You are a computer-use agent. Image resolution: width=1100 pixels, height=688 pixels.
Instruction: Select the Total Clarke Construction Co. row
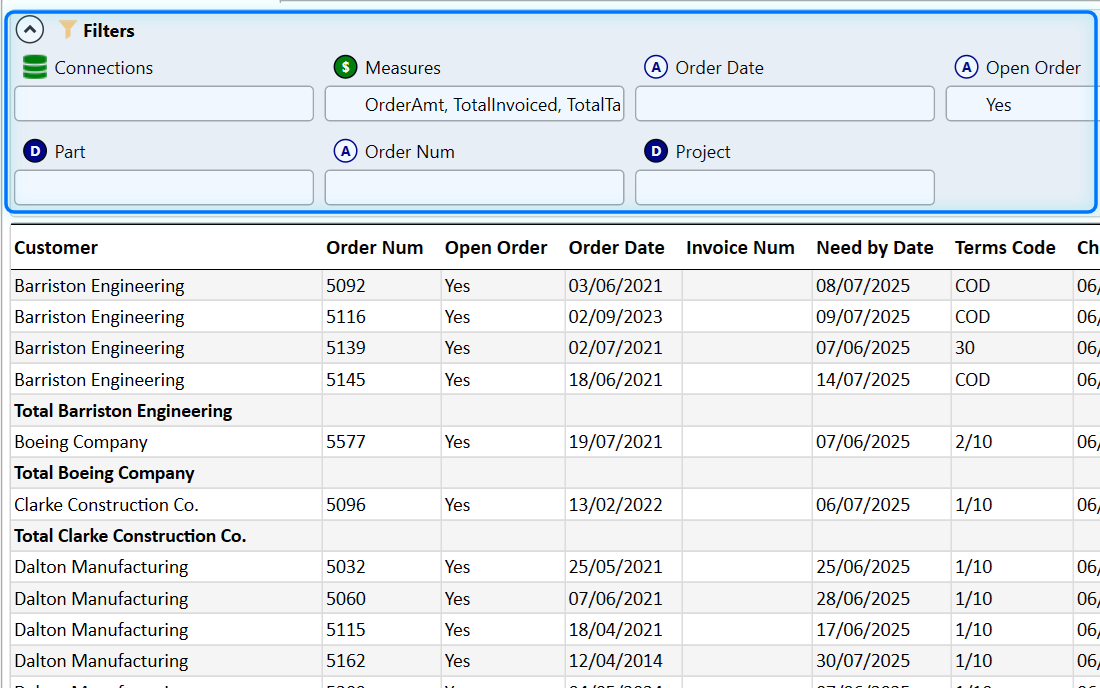click(555, 536)
